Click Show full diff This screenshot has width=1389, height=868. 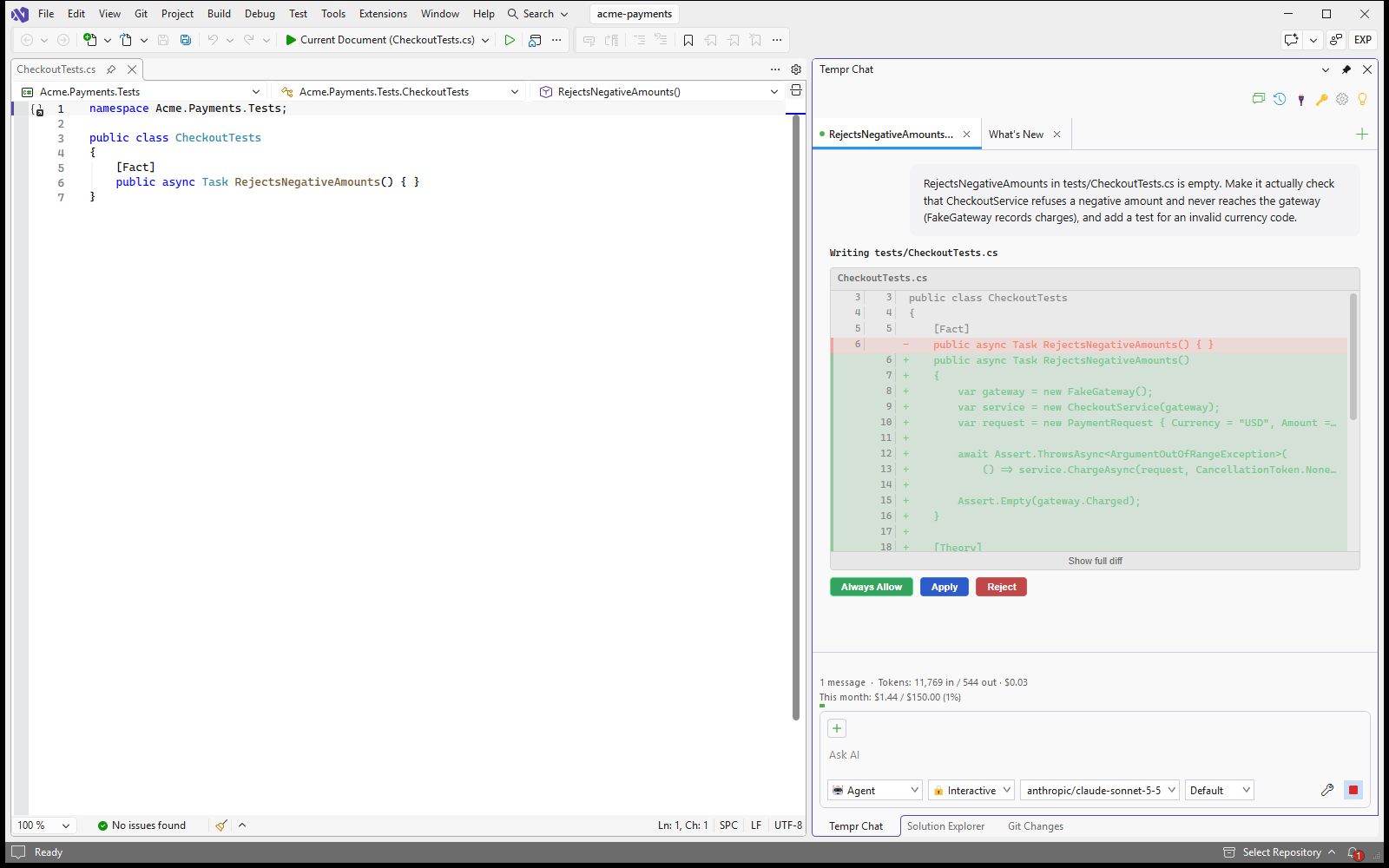click(x=1095, y=562)
